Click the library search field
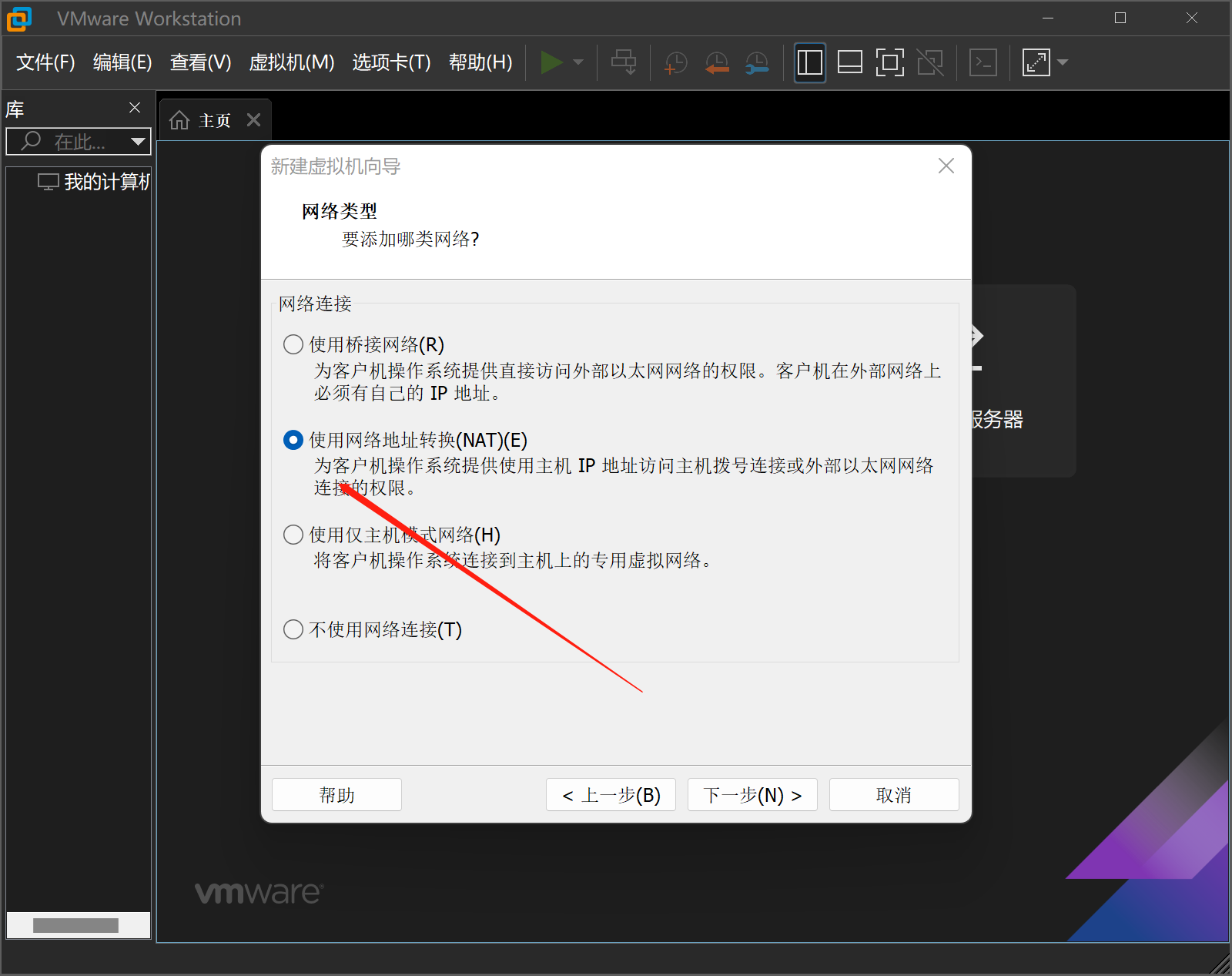The height and width of the screenshot is (976, 1232). (79, 141)
